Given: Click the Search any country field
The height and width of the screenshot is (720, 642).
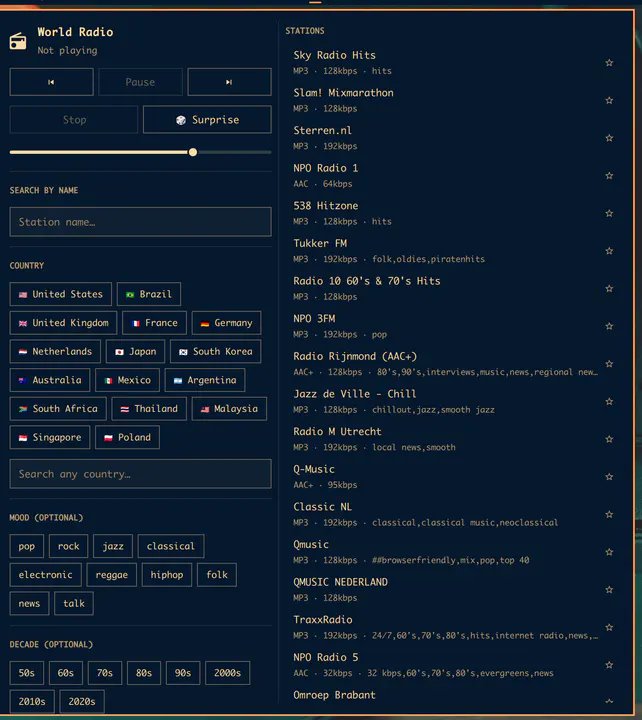Looking at the screenshot, I should (141, 474).
